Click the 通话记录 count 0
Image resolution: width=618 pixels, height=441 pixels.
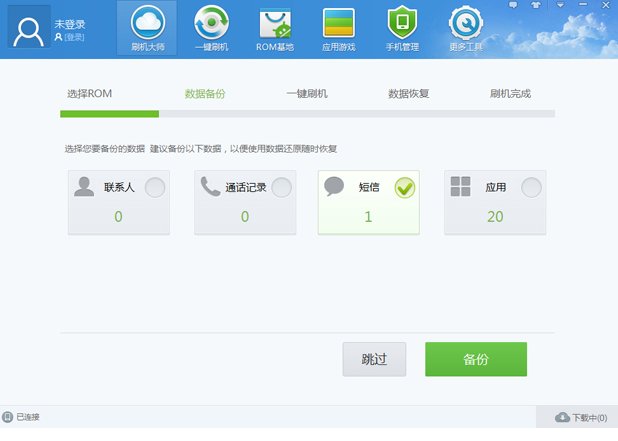pyautogui.click(x=245, y=217)
